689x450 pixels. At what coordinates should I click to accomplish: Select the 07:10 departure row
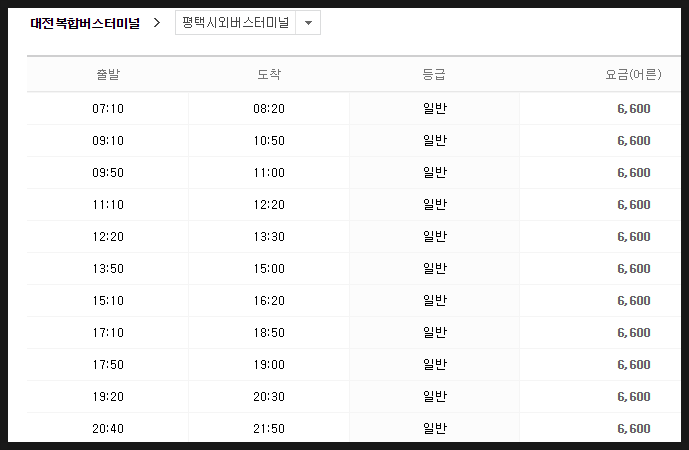pos(354,109)
